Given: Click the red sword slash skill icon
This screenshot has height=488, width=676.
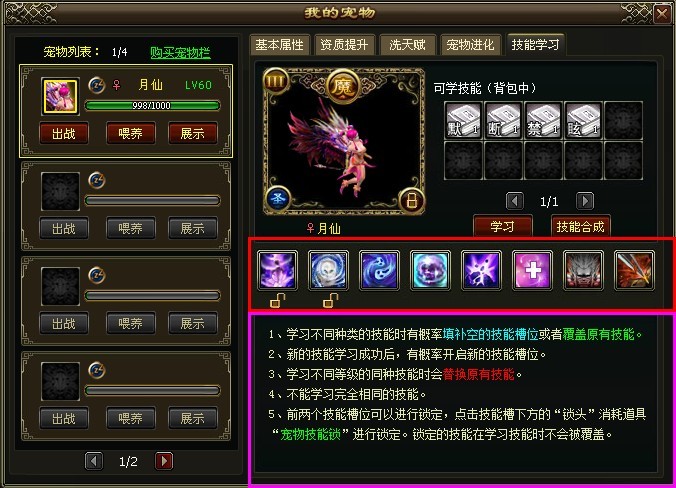Looking at the screenshot, I should pyautogui.click(x=634, y=270).
